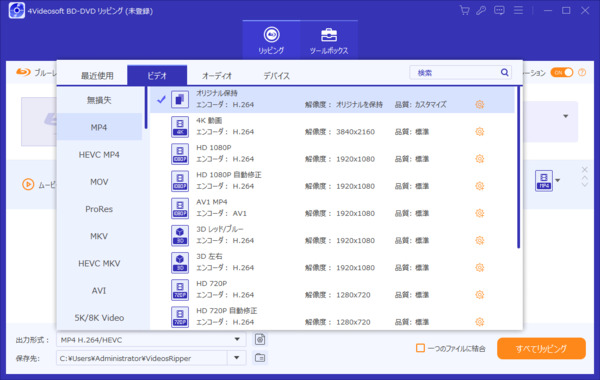
Task: Select the 3D レッド/ブルー preset icon
Action: (x=180, y=235)
